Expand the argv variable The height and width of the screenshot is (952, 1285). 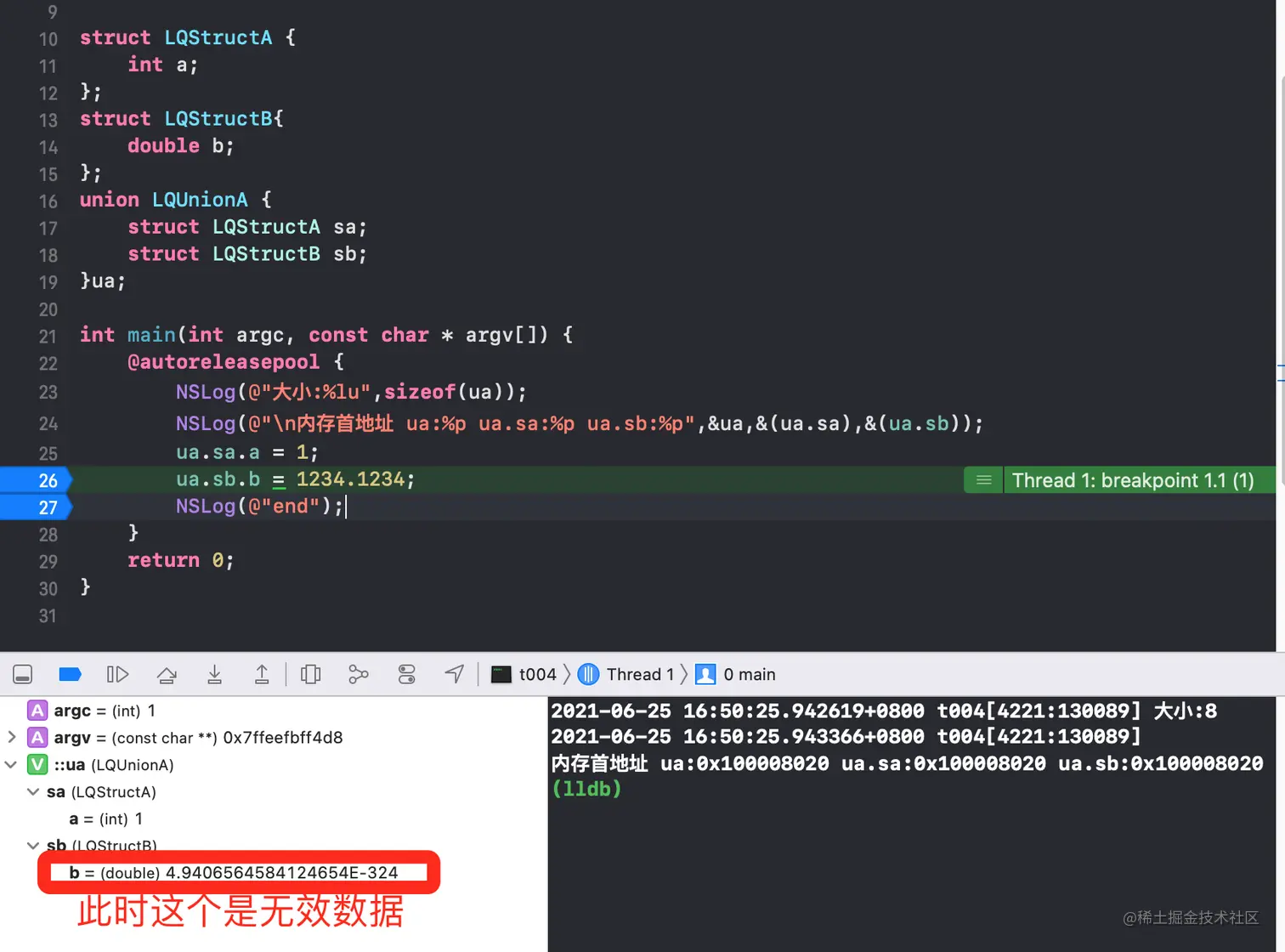pyautogui.click(x=12, y=737)
